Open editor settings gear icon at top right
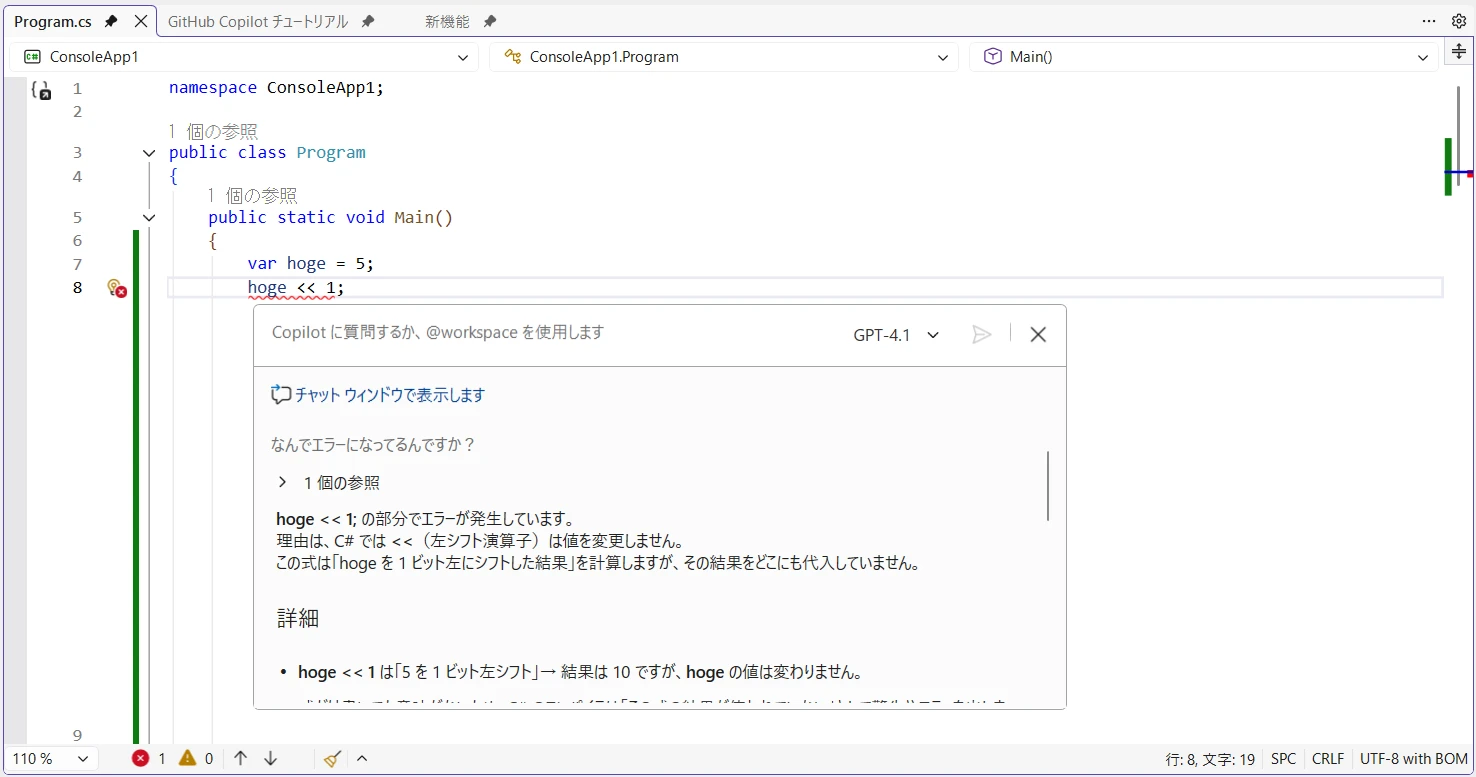Screen dimensions: 1476x777 [x=1458, y=21]
